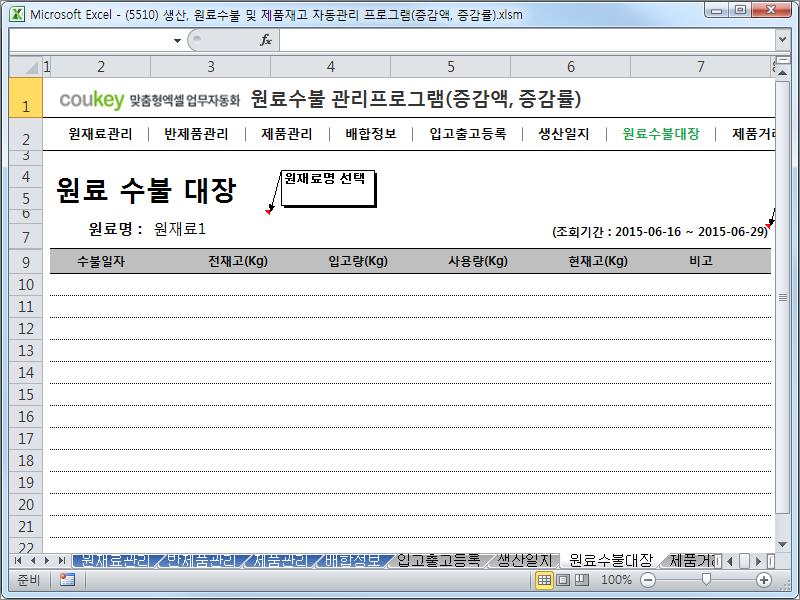The image size is (800, 600).
Task: Click zoom in plus button
Action: (x=764, y=580)
